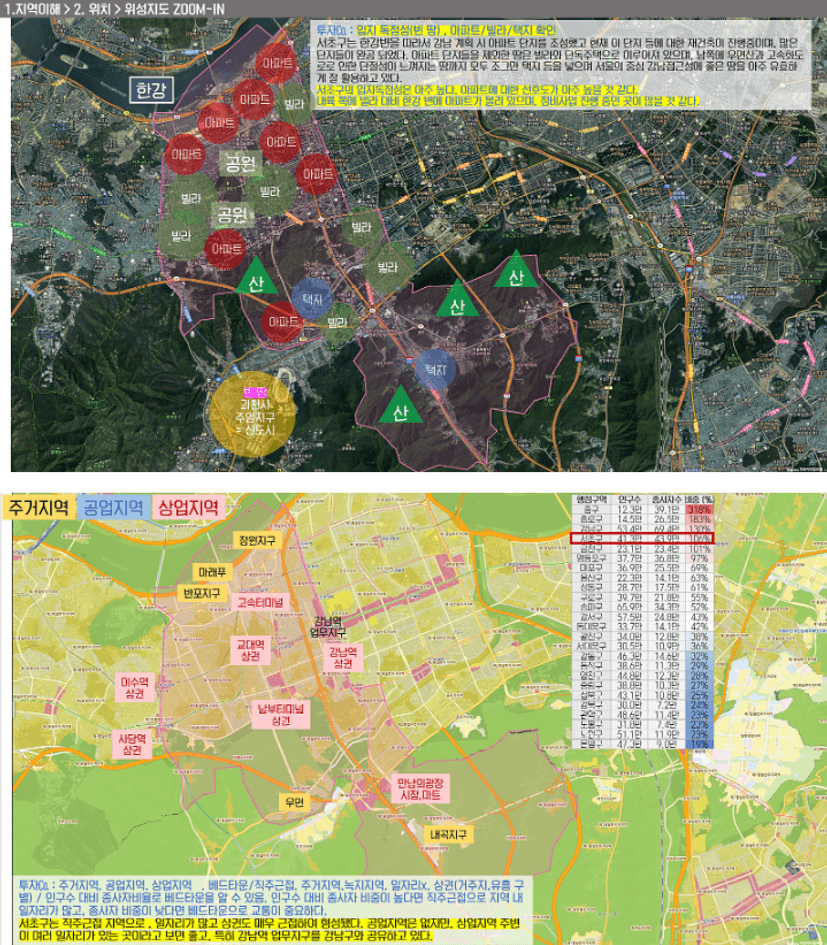Select the 교대역 상권 label
This screenshot has height=945, width=827.
coord(250,651)
